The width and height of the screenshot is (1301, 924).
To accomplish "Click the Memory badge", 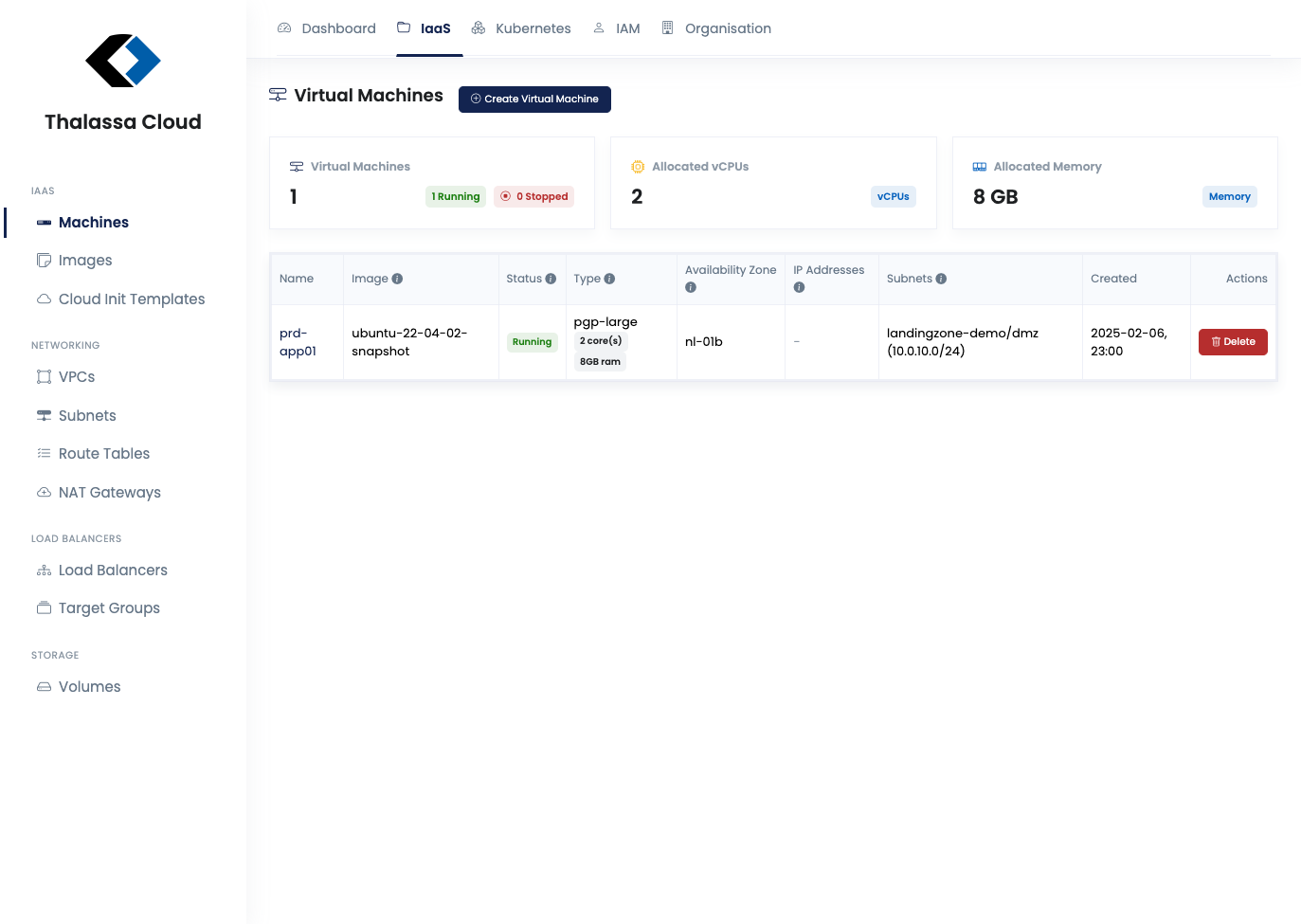I will pos(1230,197).
